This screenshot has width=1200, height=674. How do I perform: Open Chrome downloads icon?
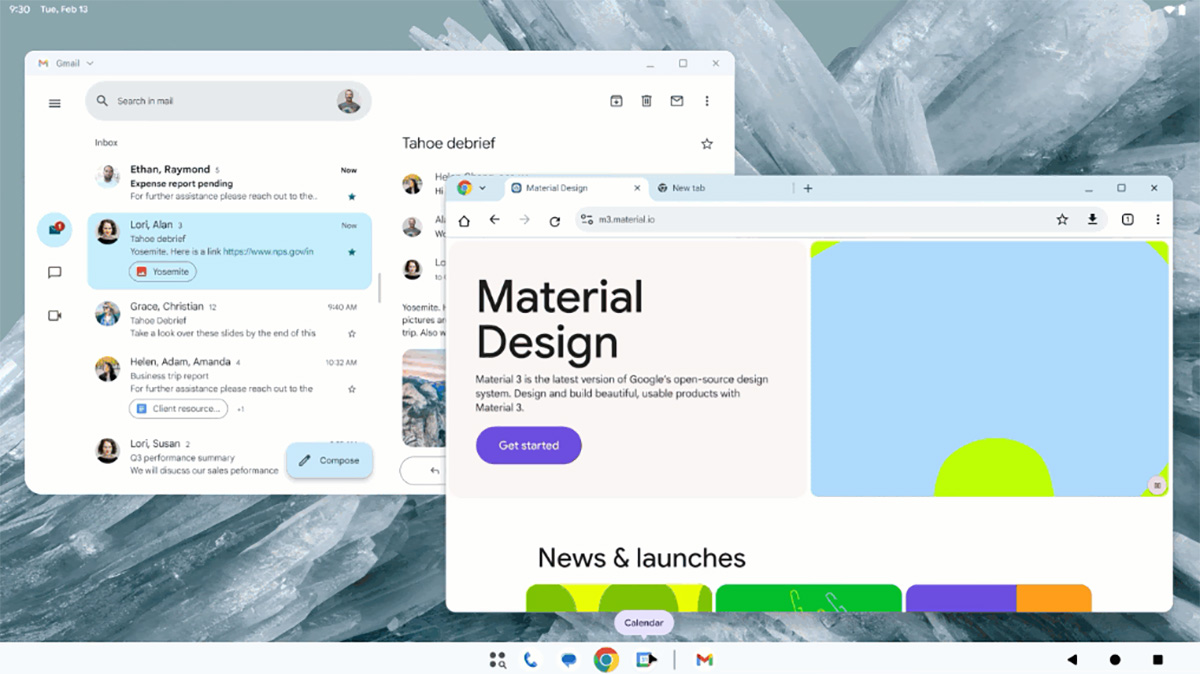point(1093,220)
